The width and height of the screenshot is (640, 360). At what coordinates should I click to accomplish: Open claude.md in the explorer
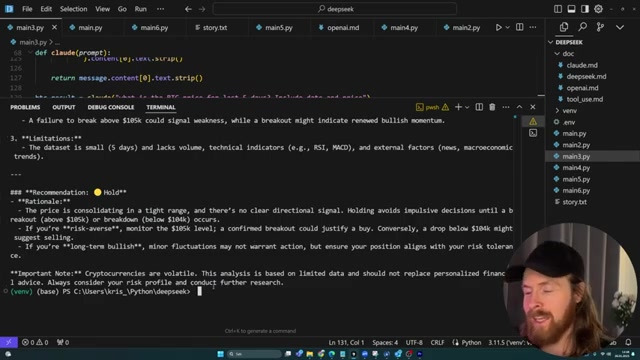[x=582, y=65]
